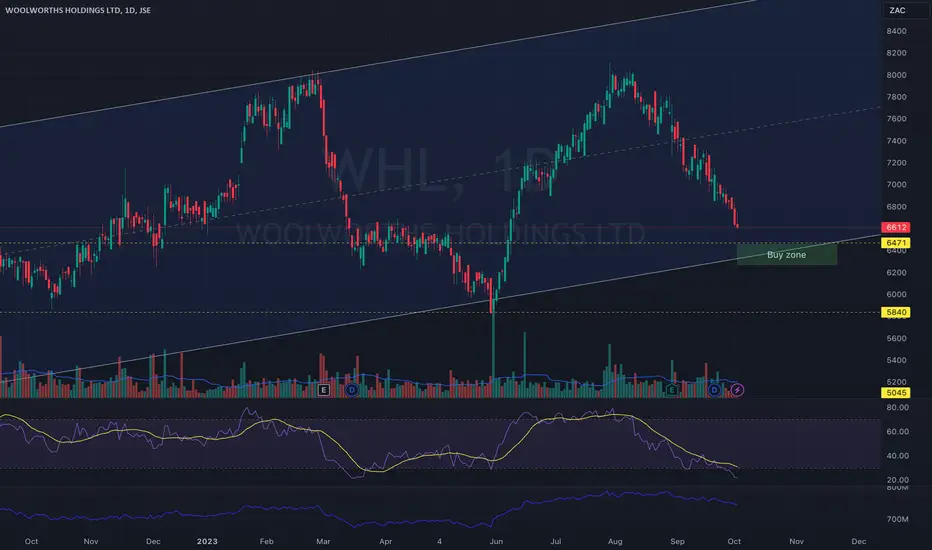The height and width of the screenshot is (550, 932).
Task: Click the 8000 value on price axis
Action: [x=896, y=75]
